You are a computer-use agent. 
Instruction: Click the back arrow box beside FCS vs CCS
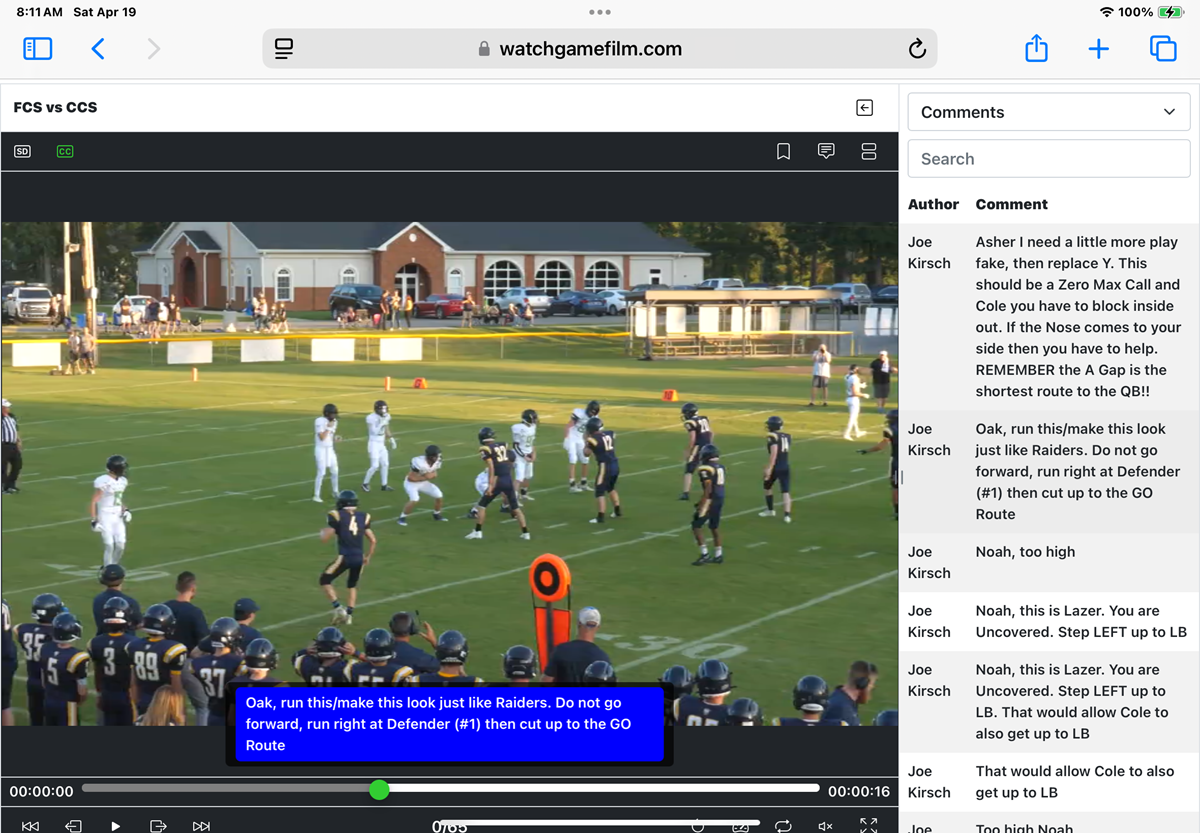[x=865, y=108]
